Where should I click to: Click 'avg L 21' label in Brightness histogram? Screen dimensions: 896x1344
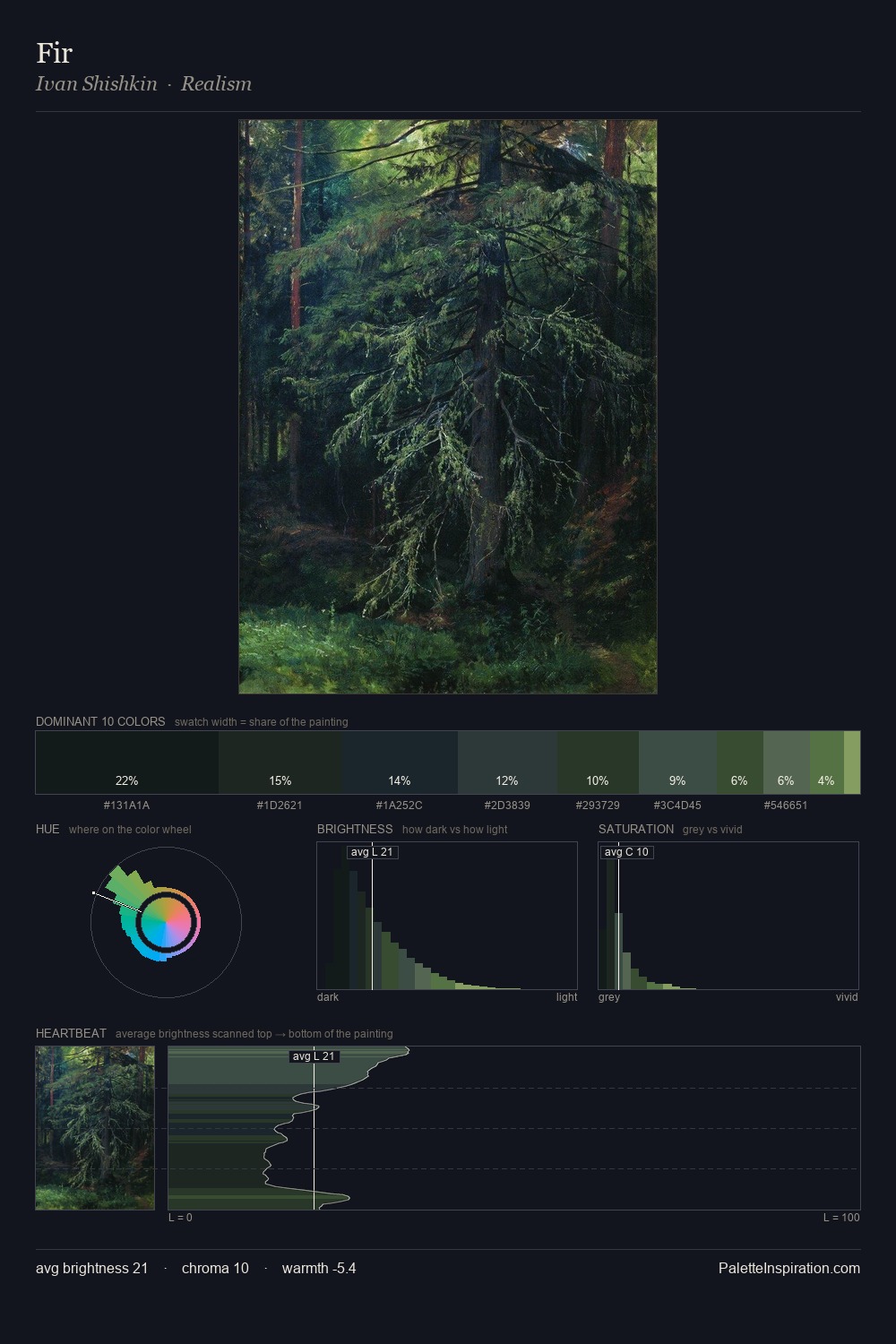[372, 852]
